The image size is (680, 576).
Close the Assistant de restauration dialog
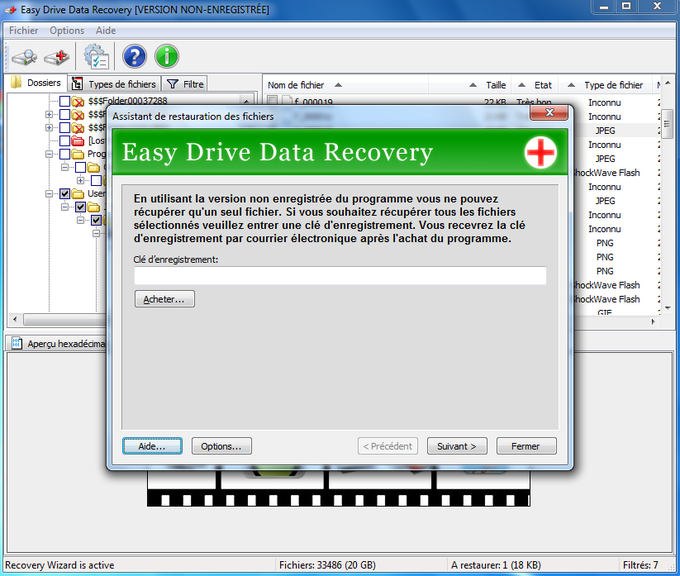pyautogui.click(x=549, y=113)
